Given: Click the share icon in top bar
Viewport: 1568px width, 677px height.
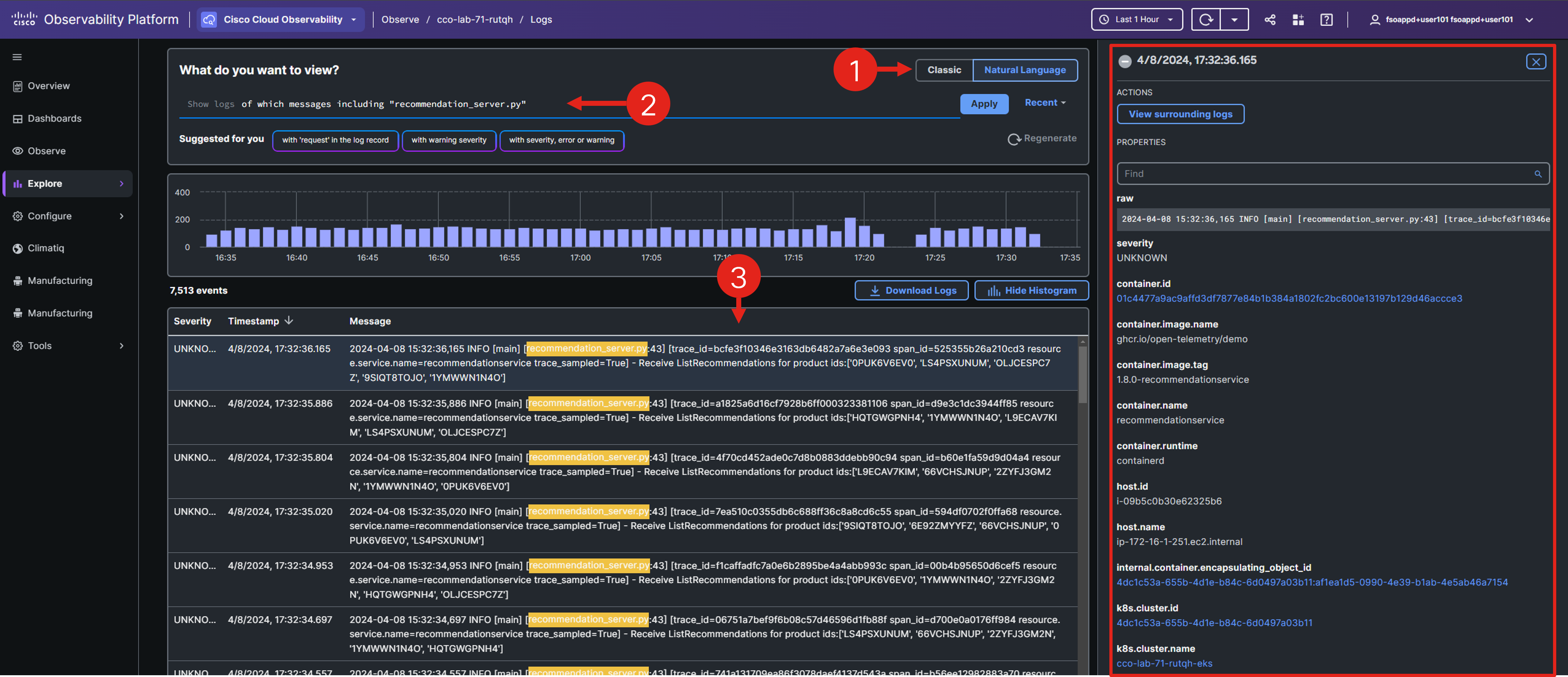Looking at the screenshot, I should coord(1270,20).
